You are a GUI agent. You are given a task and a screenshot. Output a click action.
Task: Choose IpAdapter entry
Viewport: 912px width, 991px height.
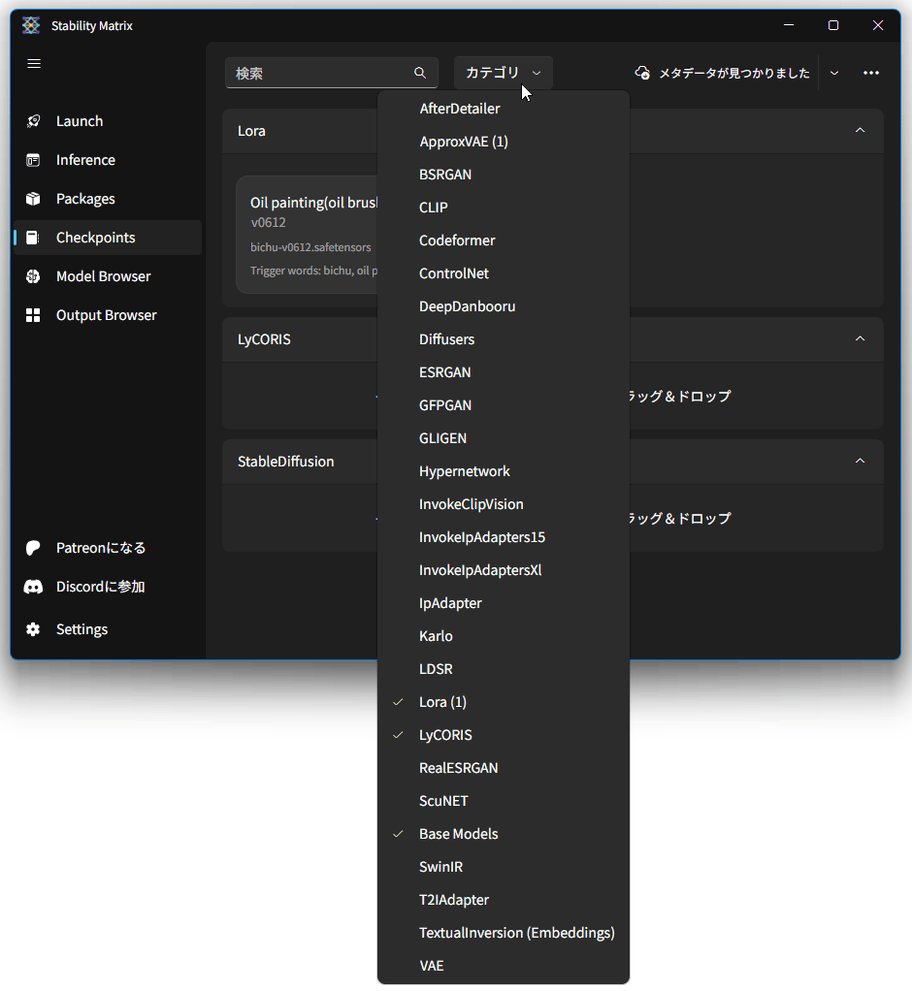503,604
